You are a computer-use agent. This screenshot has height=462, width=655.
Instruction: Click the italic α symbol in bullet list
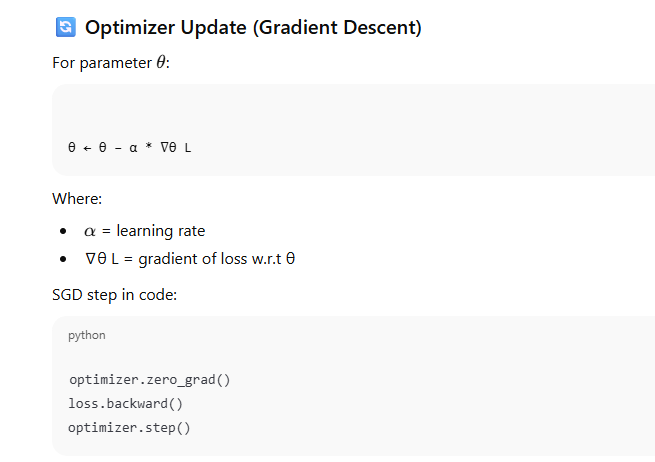(90, 232)
